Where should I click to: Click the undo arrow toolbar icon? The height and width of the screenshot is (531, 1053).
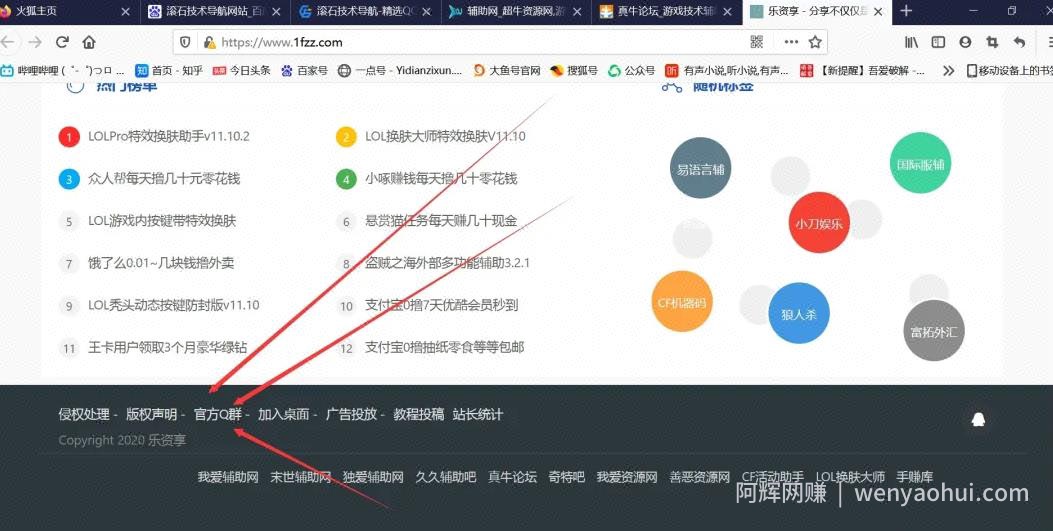click(x=1019, y=42)
